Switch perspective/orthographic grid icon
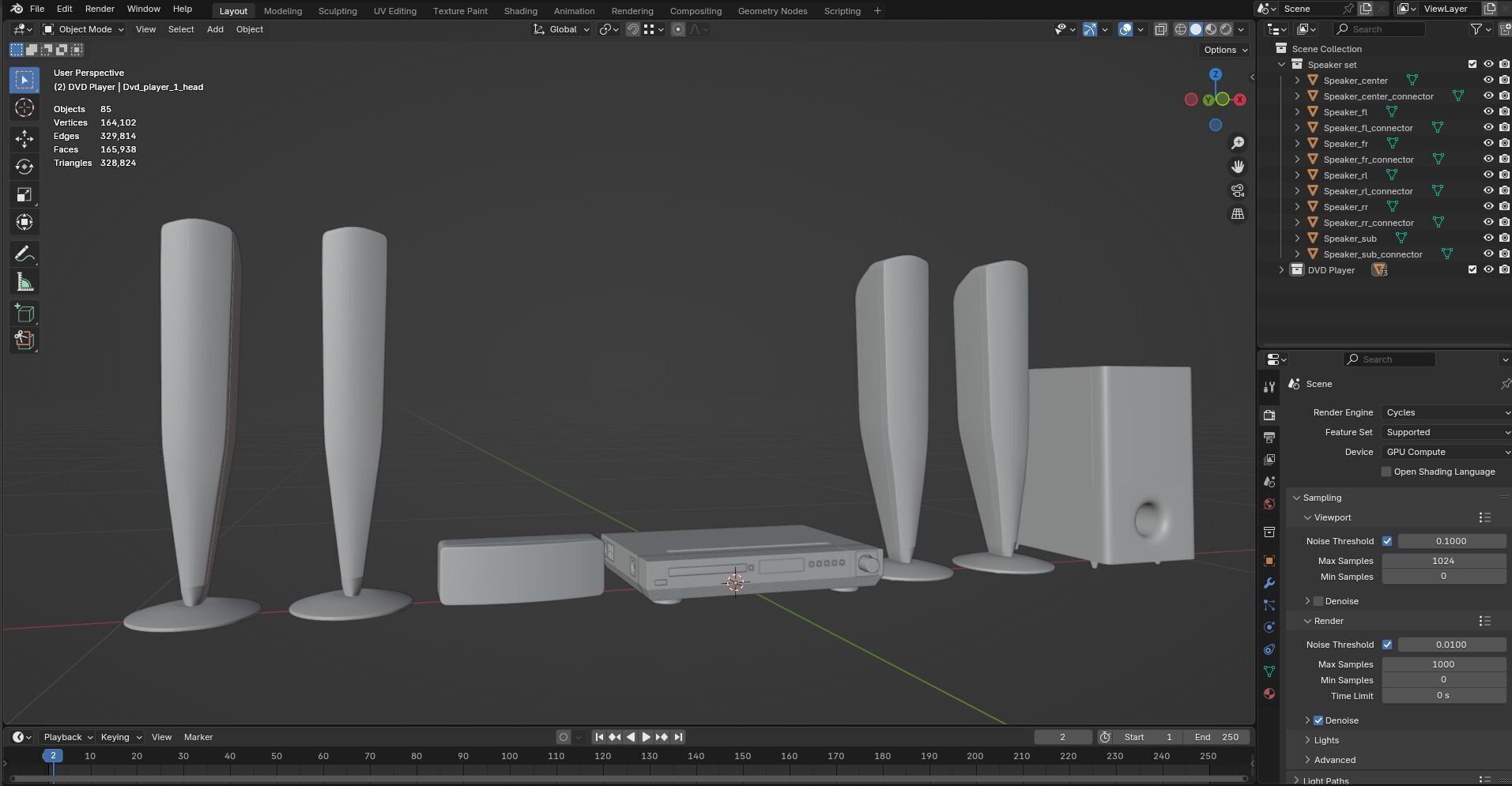 click(x=1238, y=214)
